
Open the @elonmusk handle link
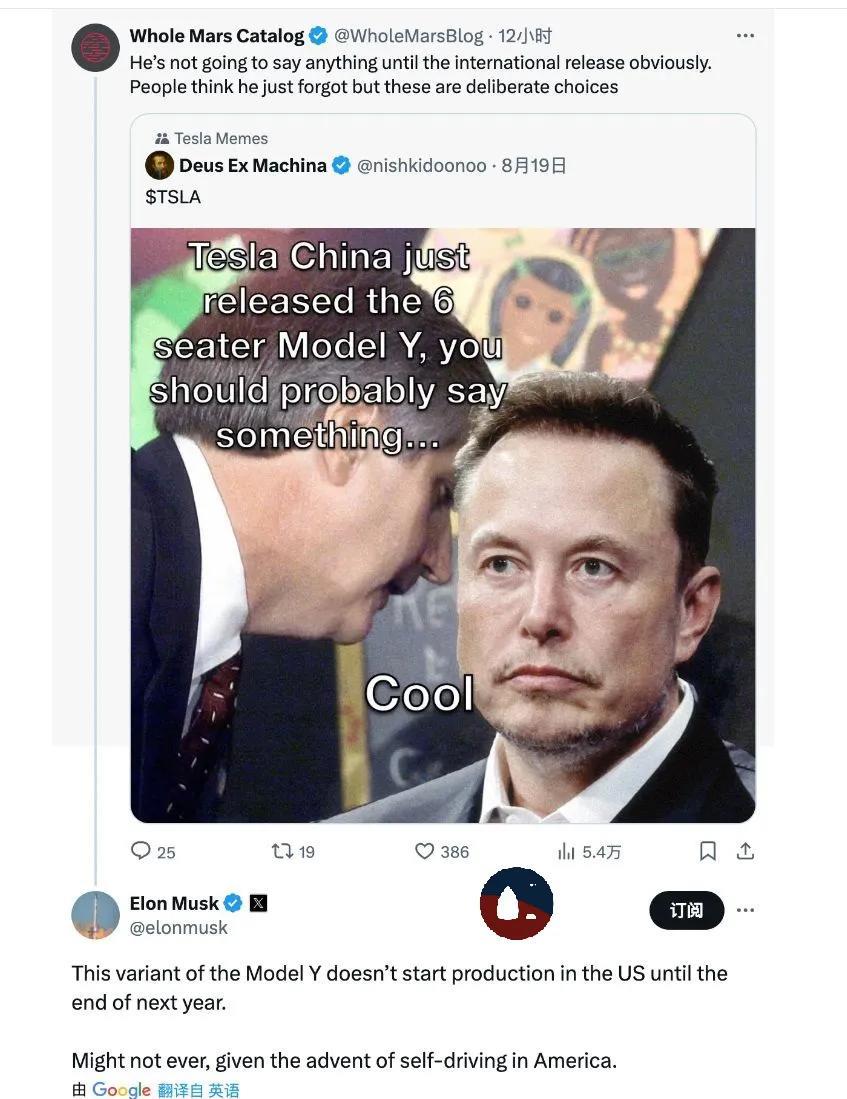tap(179, 928)
